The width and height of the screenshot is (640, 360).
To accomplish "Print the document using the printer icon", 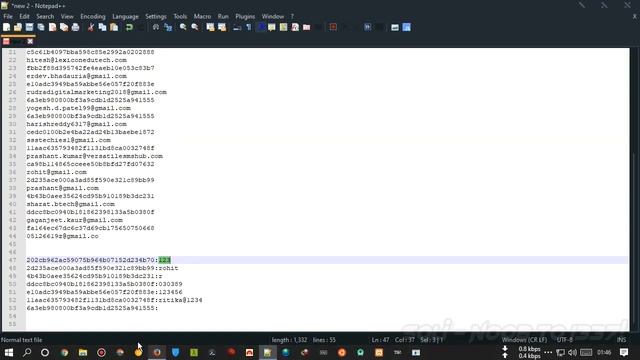I will 76,27.
